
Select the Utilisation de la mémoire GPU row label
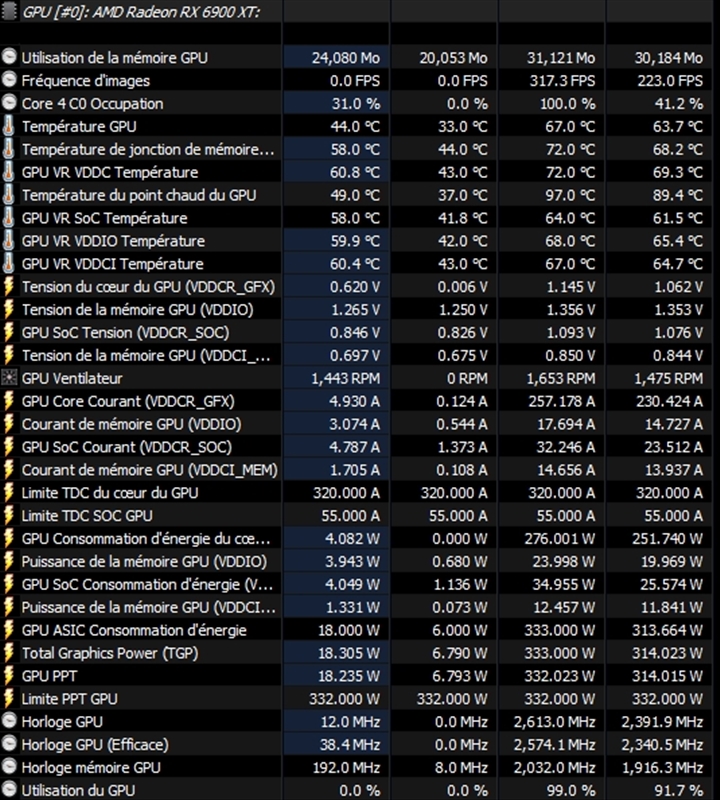pyautogui.click(x=115, y=58)
